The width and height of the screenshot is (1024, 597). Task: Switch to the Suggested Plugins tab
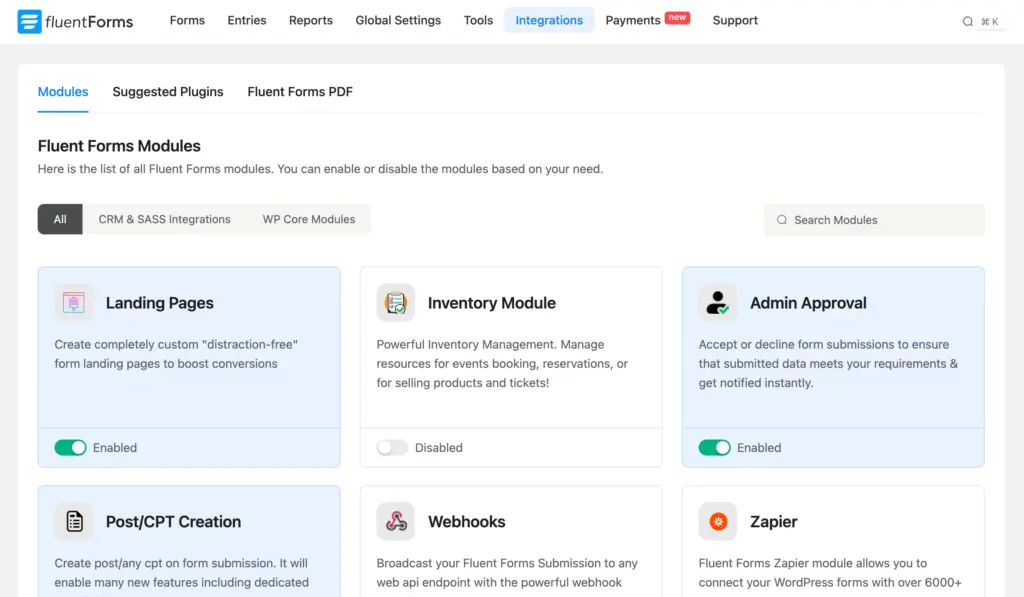(x=168, y=92)
